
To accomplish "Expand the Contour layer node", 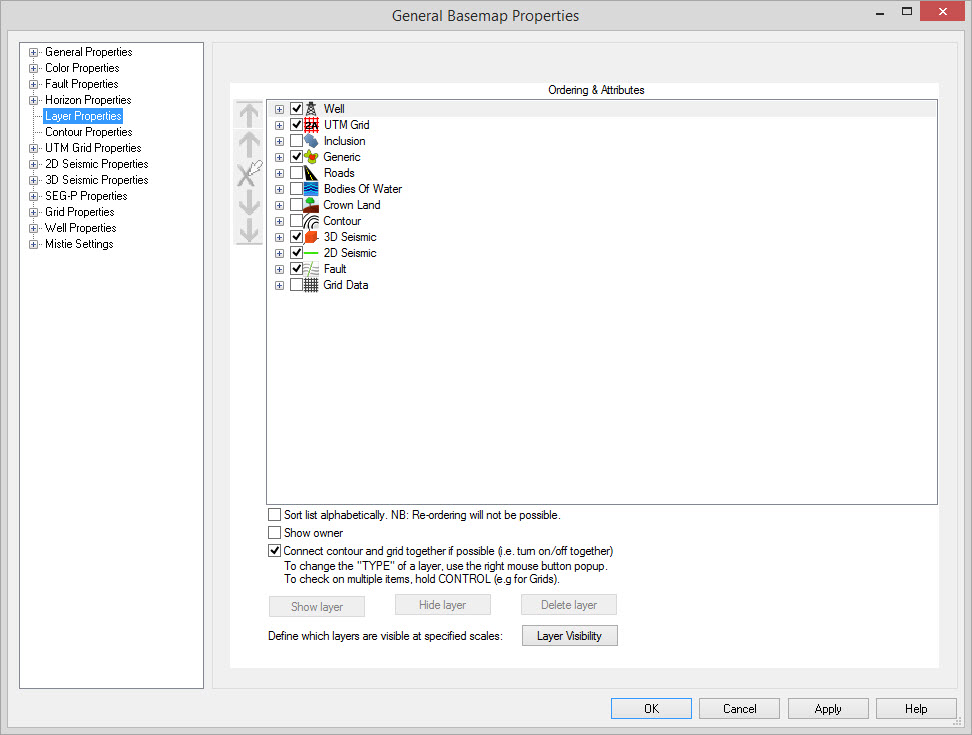I will (x=280, y=221).
